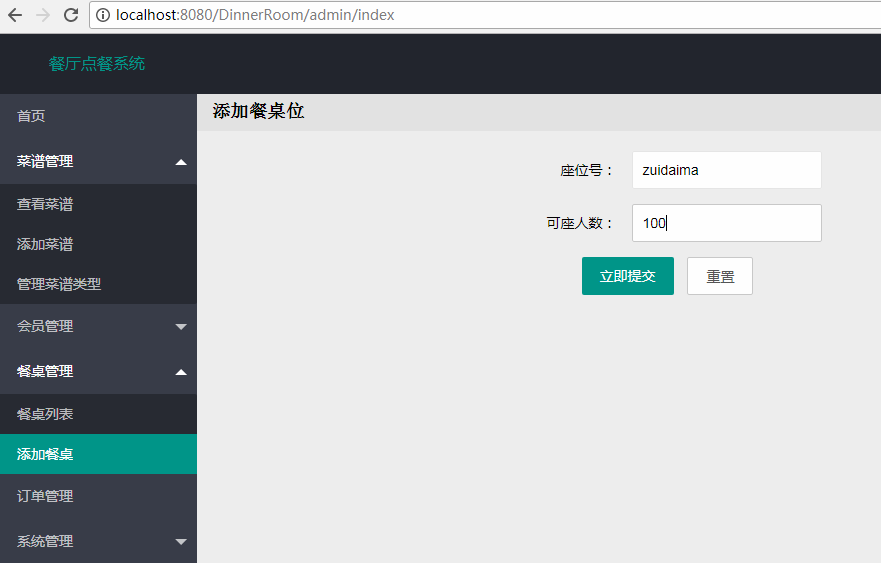Click the site info icon in address bar
This screenshot has height=563, width=881.
[103, 16]
